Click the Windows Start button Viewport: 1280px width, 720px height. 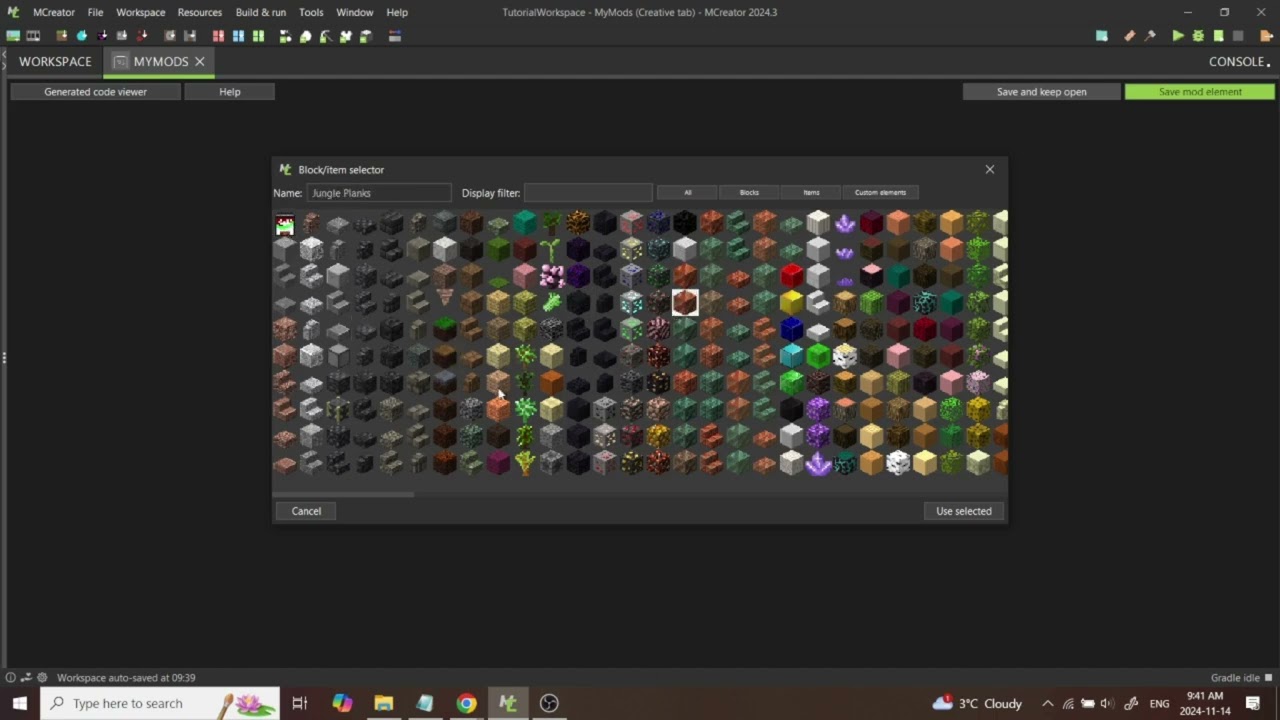[x=20, y=703]
